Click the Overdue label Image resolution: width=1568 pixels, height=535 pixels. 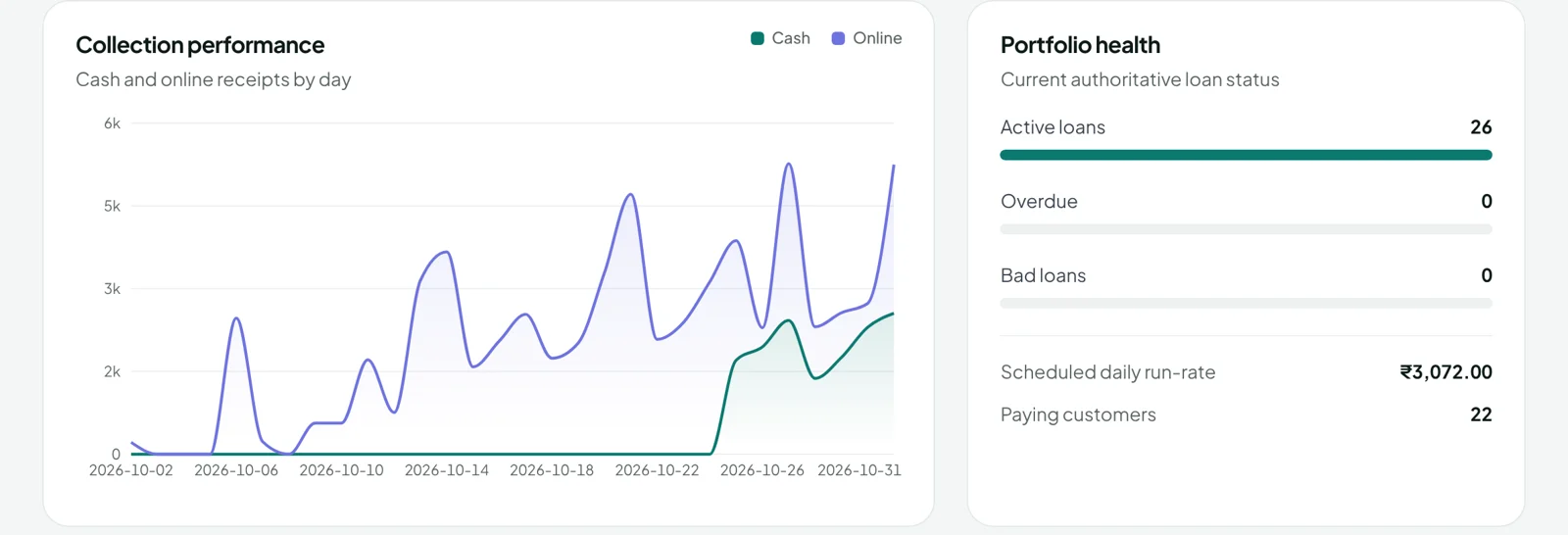pyautogui.click(x=1039, y=202)
